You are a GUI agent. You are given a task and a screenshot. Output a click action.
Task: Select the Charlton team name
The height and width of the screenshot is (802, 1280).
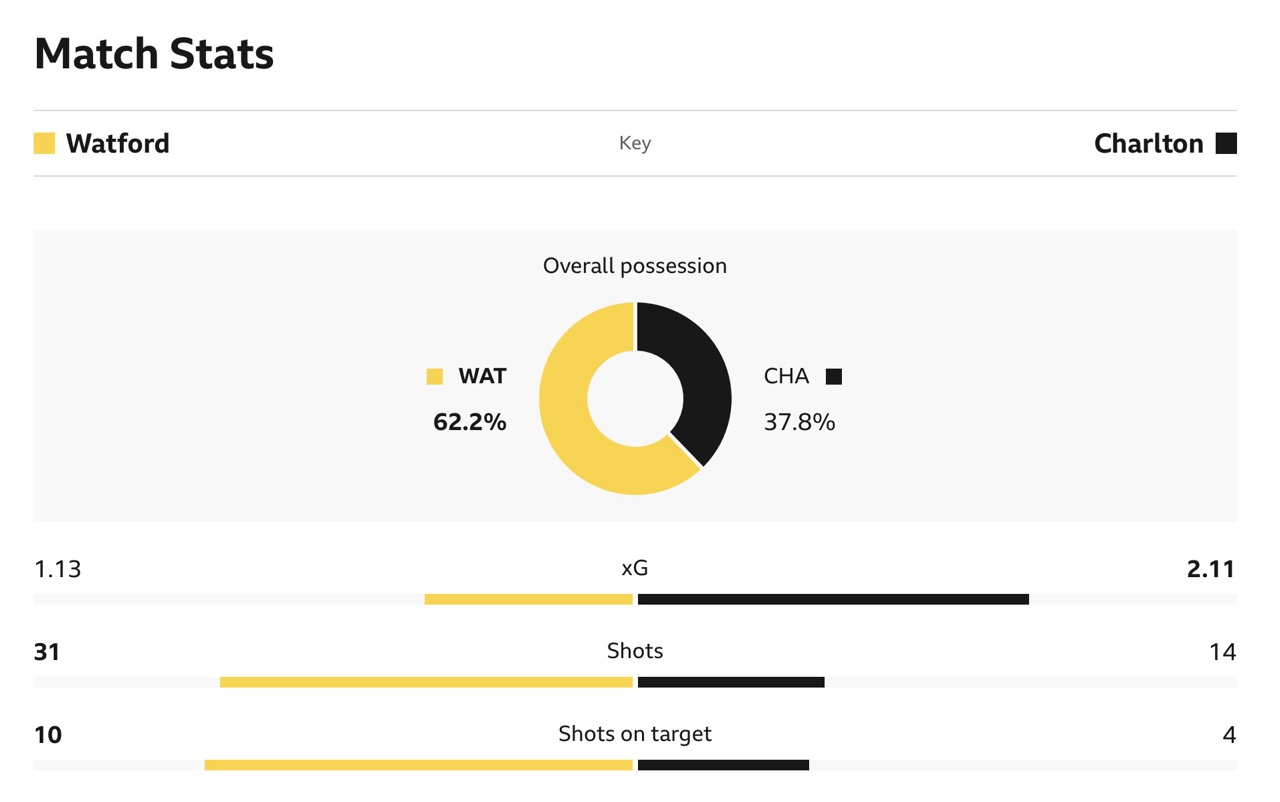click(x=1148, y=143)
